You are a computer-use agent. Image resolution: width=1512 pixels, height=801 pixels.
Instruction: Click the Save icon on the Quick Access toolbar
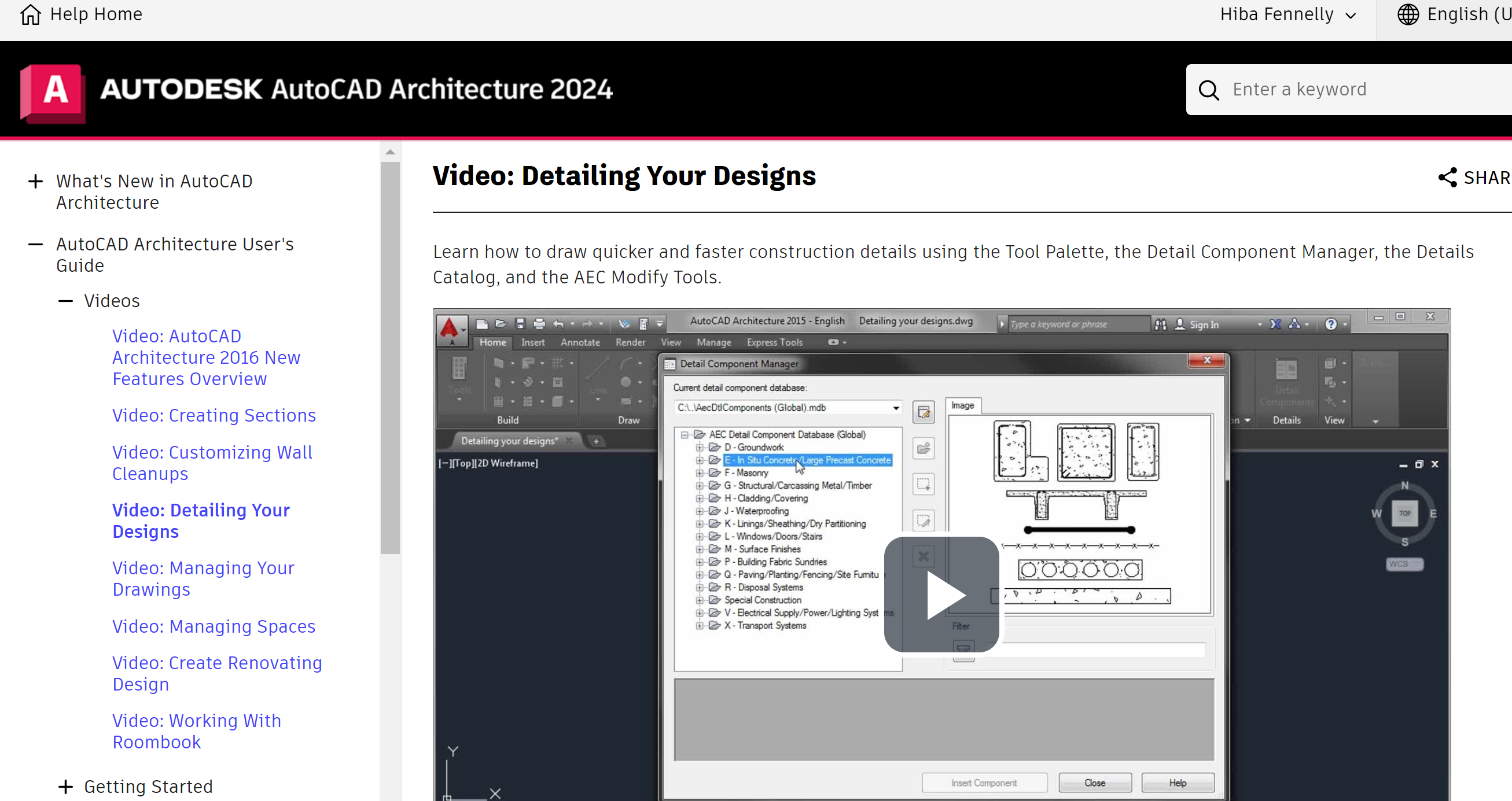[x=520, y=324]
